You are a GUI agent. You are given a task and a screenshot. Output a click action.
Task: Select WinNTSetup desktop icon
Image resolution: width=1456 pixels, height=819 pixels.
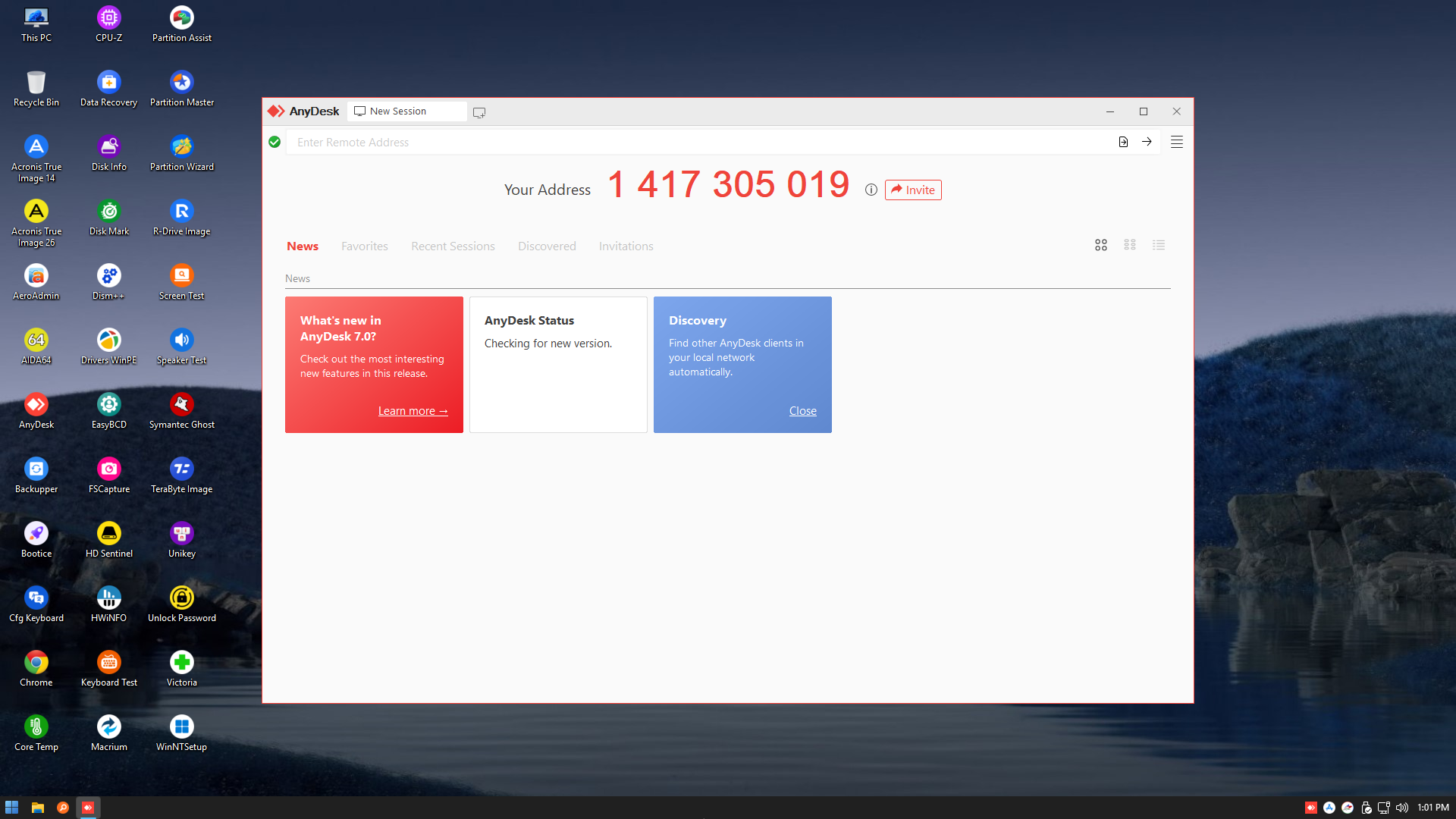[182, 733]
